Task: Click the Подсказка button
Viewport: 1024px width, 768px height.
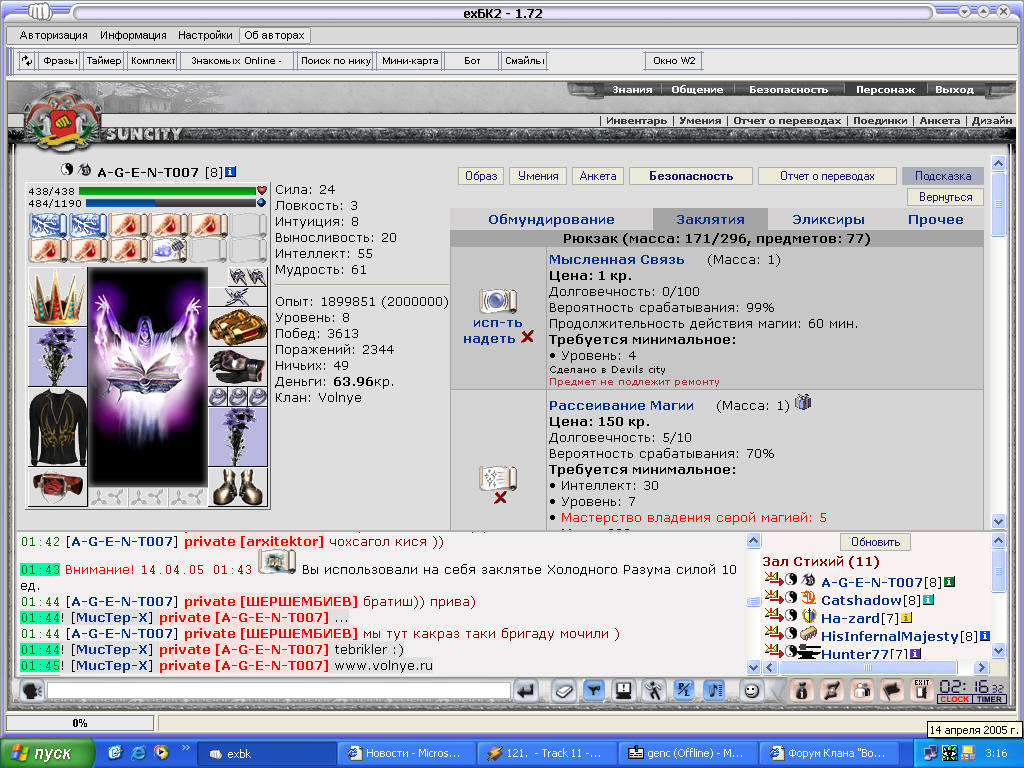Action: (942, 176)
